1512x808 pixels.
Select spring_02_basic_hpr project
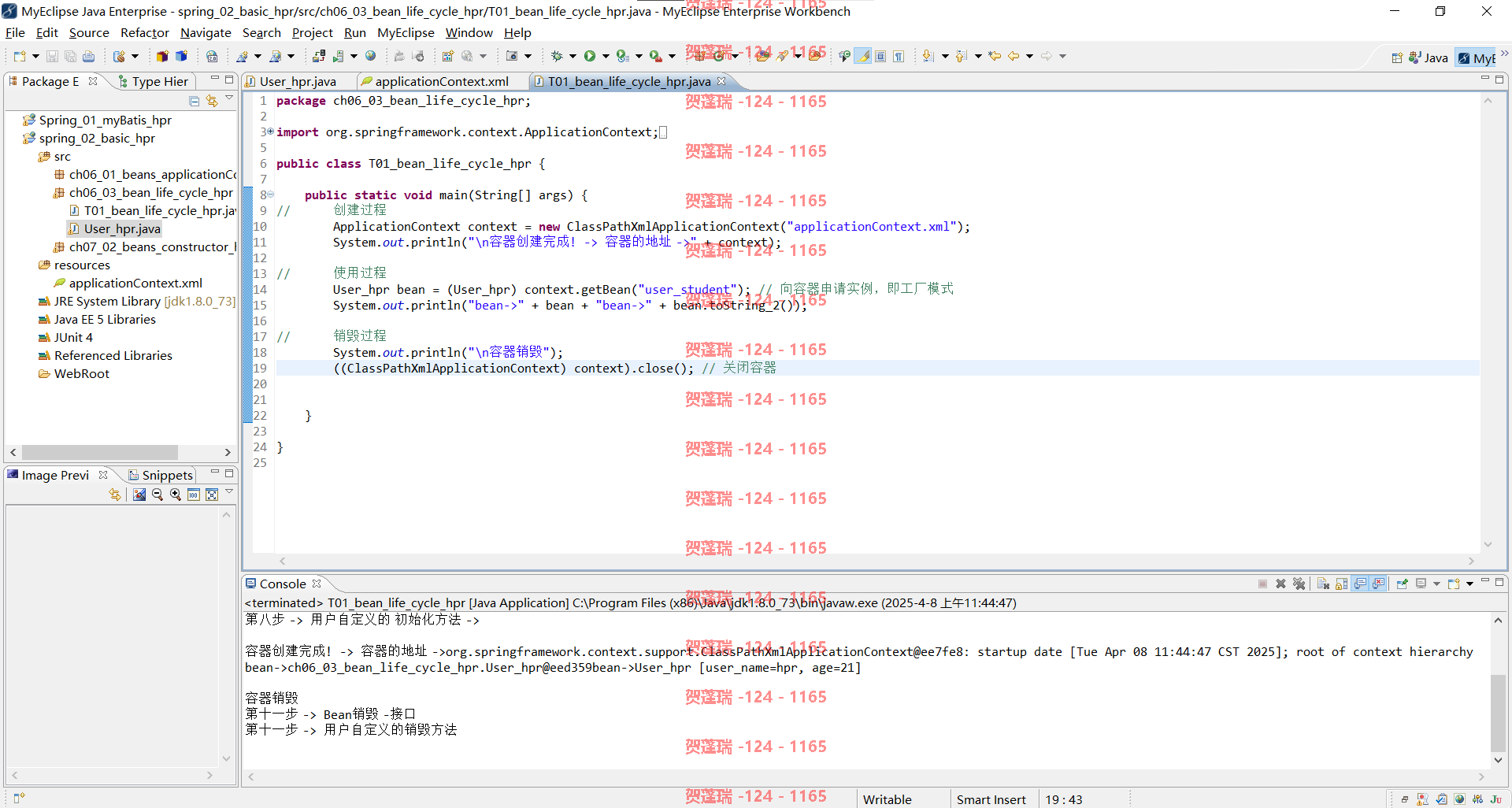coord(97,138)
